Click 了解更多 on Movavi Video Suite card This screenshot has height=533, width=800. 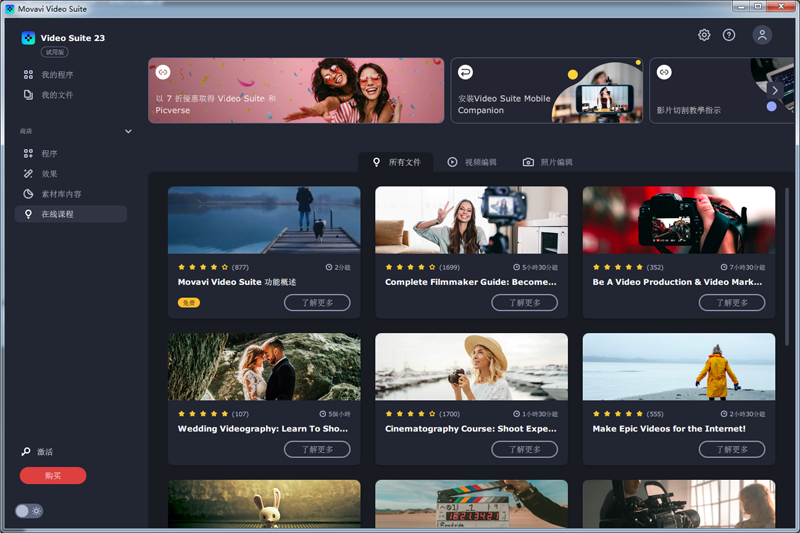click(317, 302)
